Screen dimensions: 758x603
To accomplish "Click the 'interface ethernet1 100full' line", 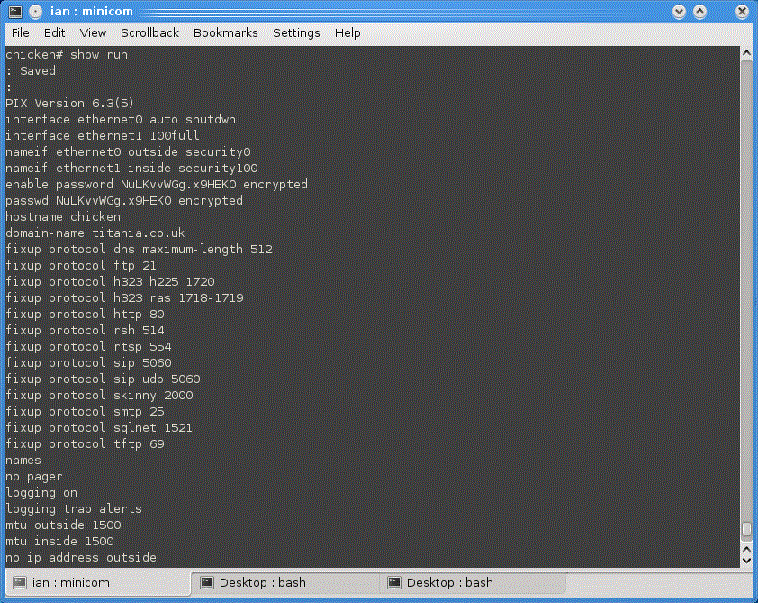I will pyautogui.click(x=102, y=135).
